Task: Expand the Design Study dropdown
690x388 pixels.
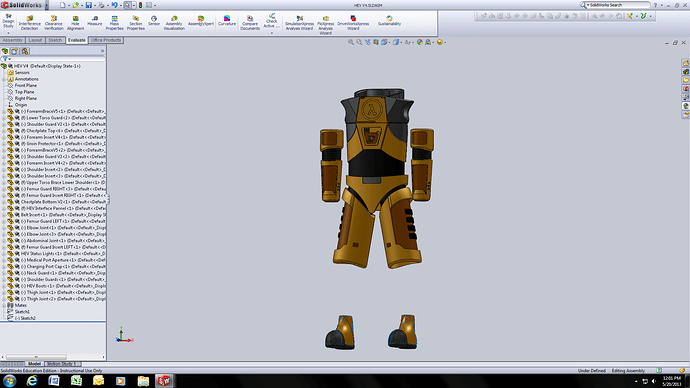Action: pos(8,33)
